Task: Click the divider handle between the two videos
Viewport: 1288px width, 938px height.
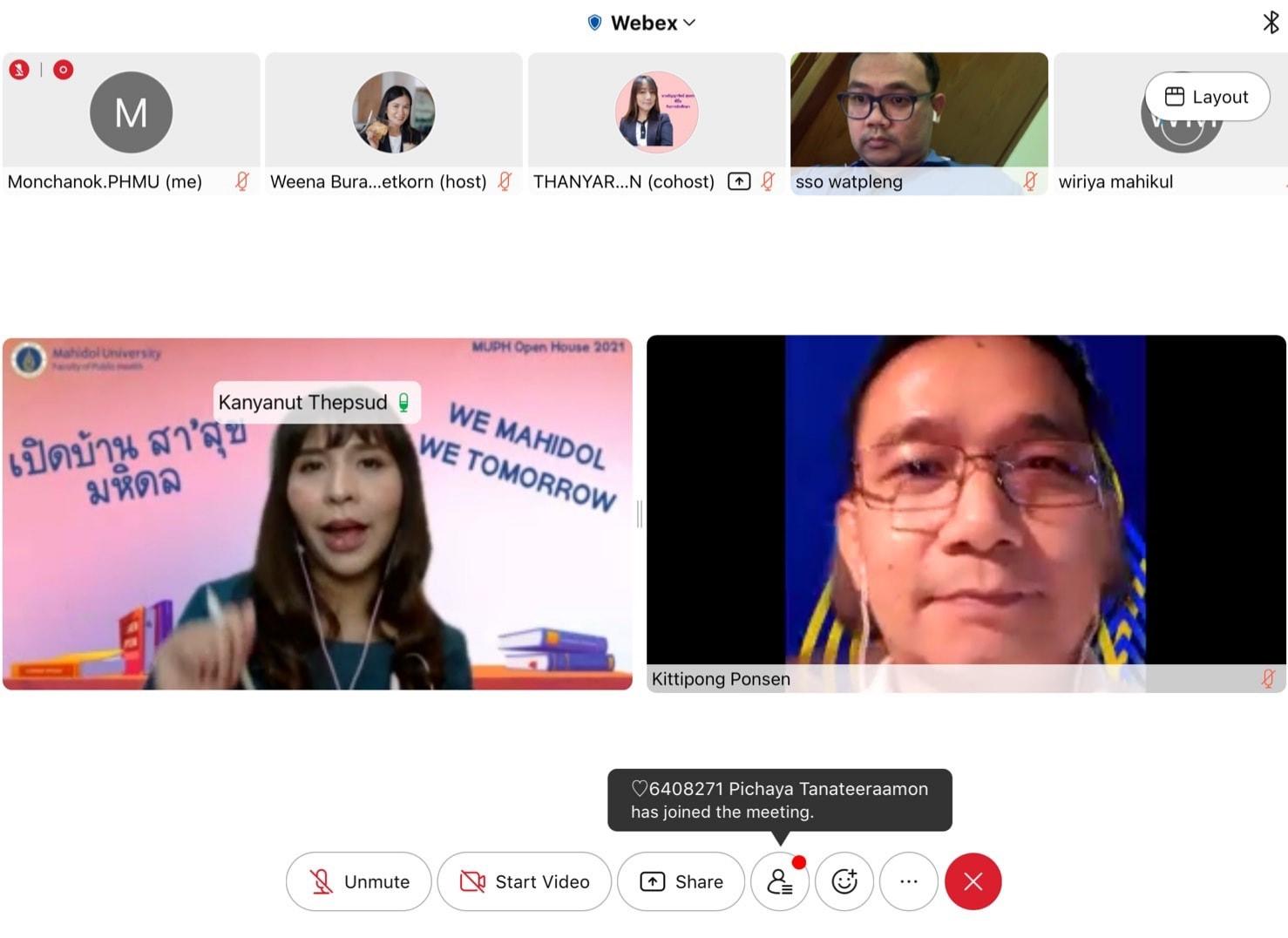Action: coord(640,514)
